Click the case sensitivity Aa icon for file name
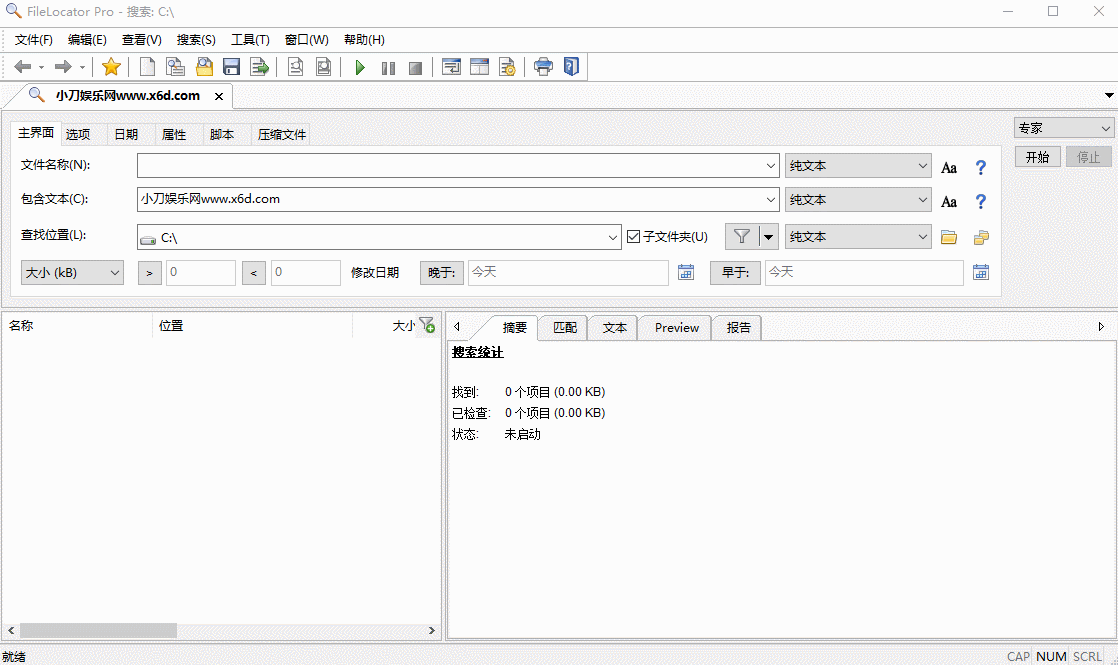This screenshot has height=665, width=1118. point(948,166)
